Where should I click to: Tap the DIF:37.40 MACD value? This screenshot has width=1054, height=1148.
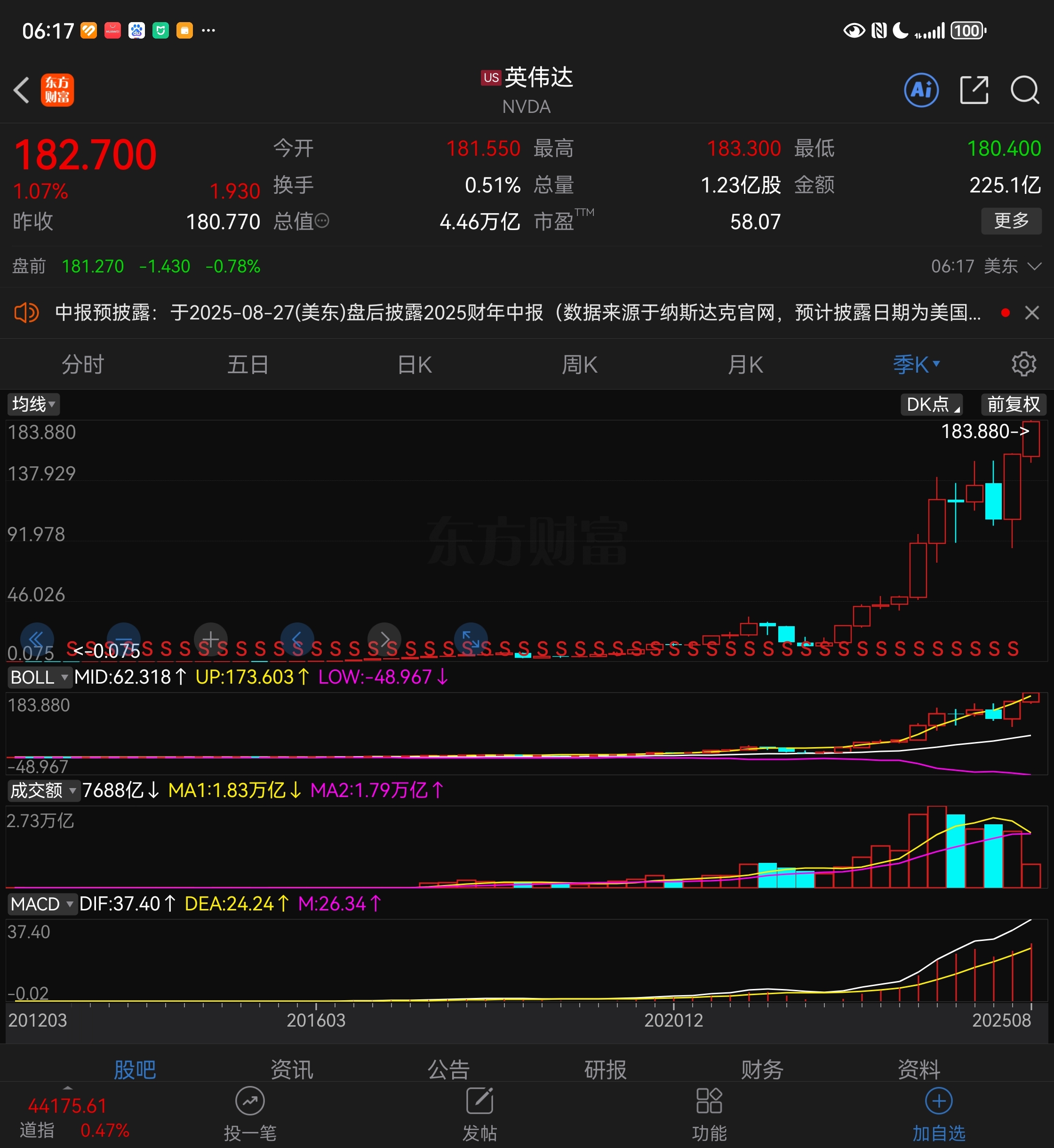[127, 904]
